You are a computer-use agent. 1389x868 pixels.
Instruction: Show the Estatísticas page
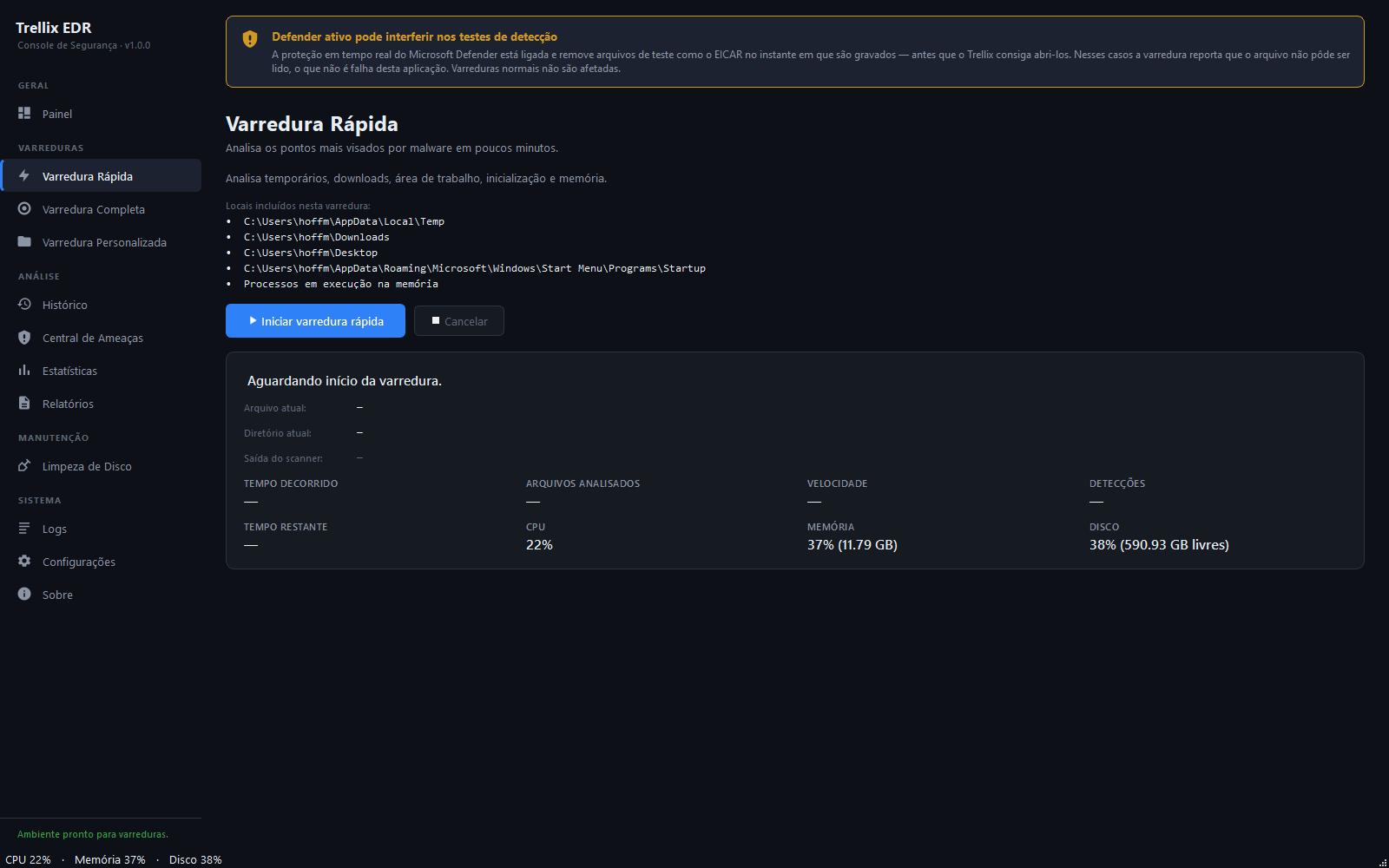101,371
